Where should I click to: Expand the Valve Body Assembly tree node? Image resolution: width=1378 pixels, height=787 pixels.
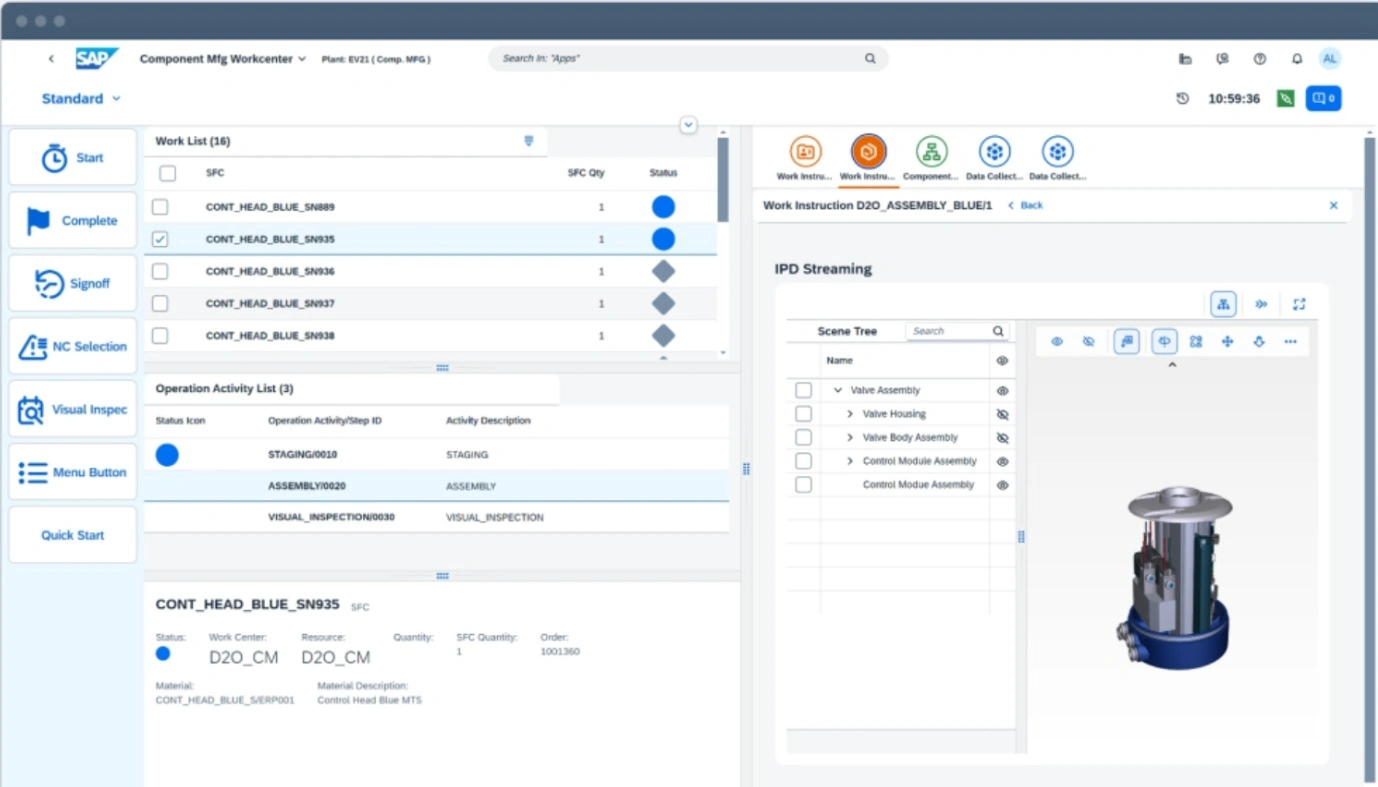850,438
